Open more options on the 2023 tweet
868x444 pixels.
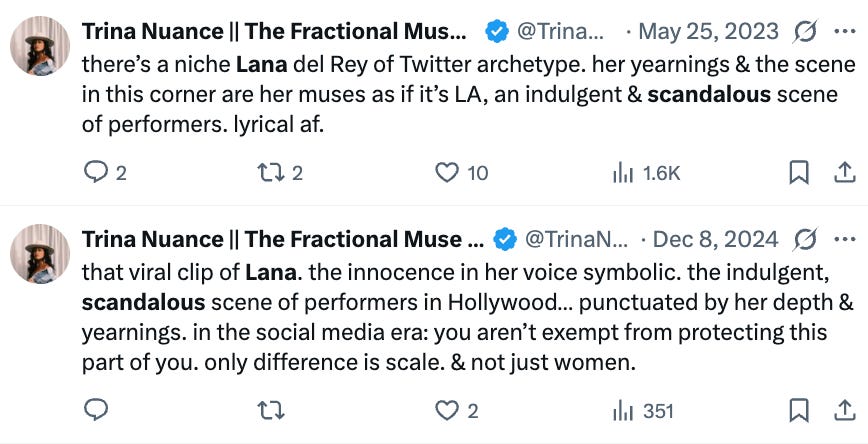[844, 31]
